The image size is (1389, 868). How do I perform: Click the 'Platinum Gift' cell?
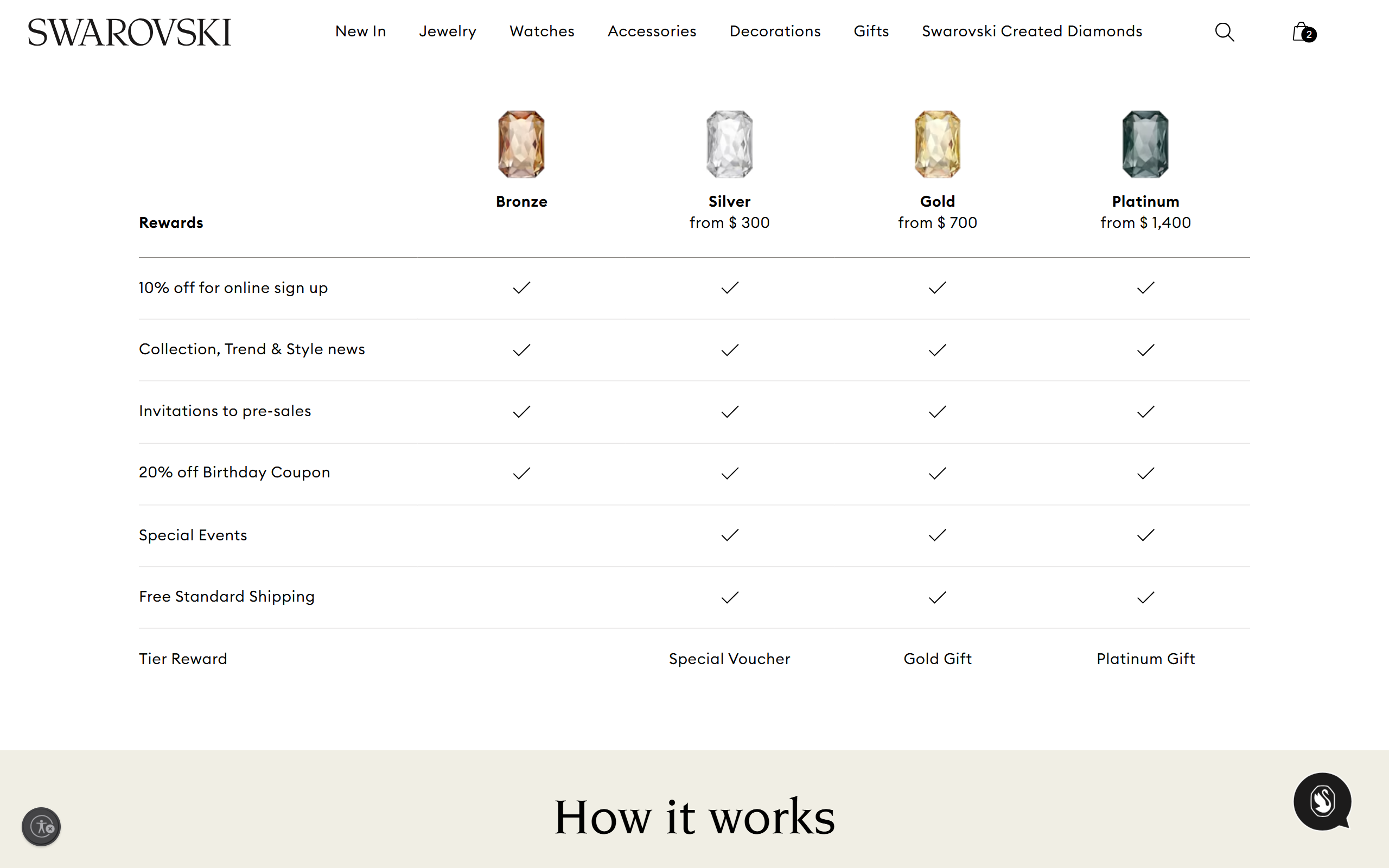click(x=1145, y=659)
